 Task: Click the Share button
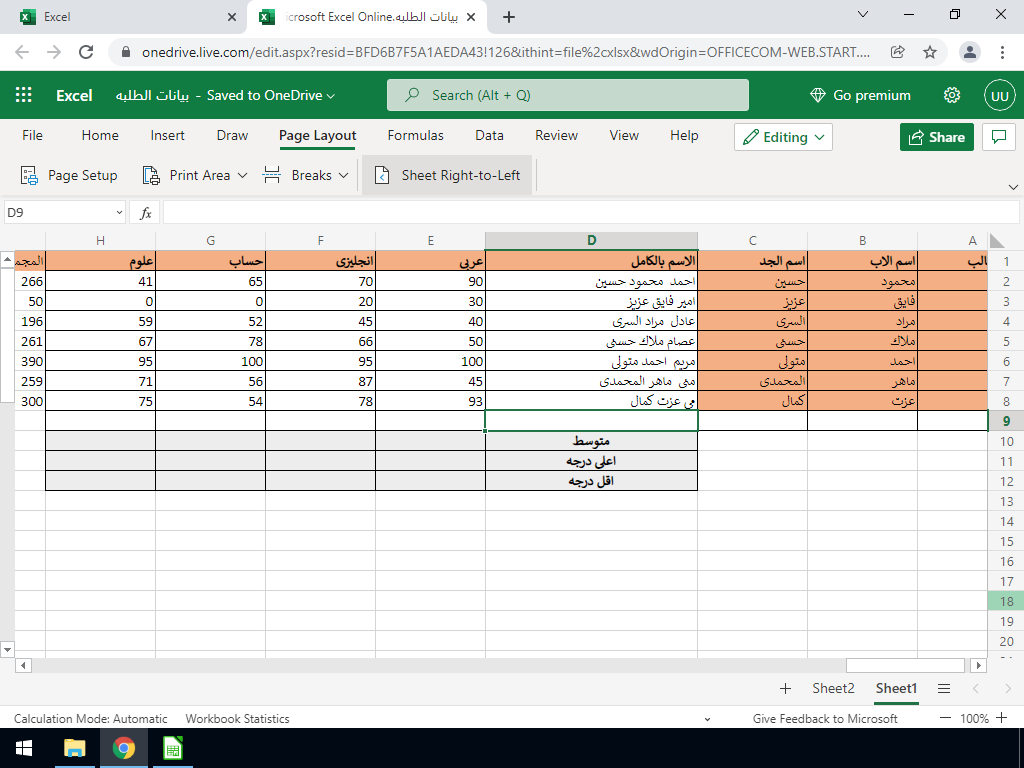tap(936, 137)
